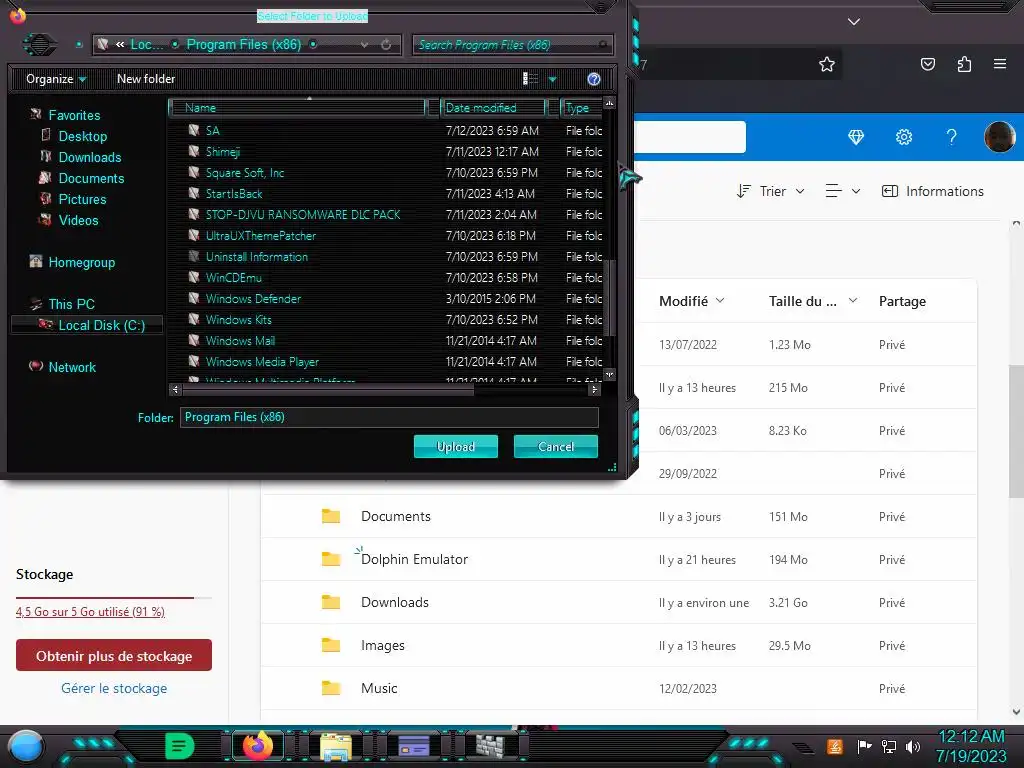
Task: Select Local Disk (C:) in tree
Action: (x=87, y=325)
